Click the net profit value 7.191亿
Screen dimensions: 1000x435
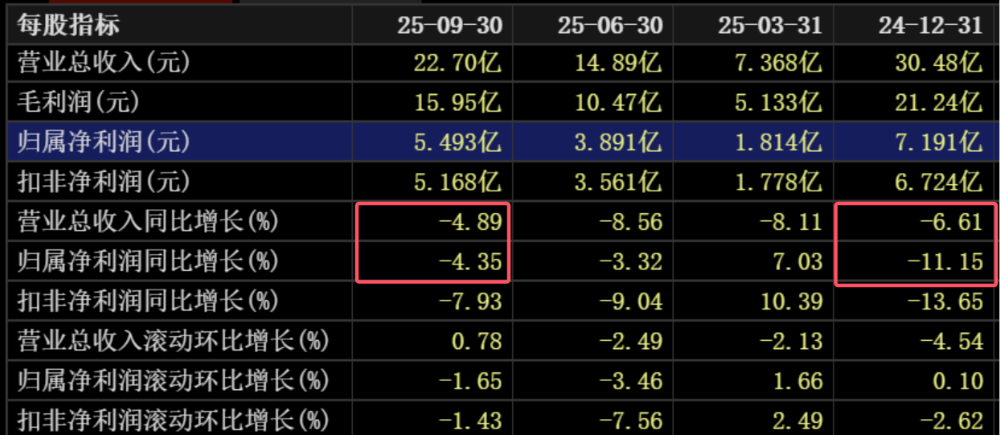(x=938, y=142)
